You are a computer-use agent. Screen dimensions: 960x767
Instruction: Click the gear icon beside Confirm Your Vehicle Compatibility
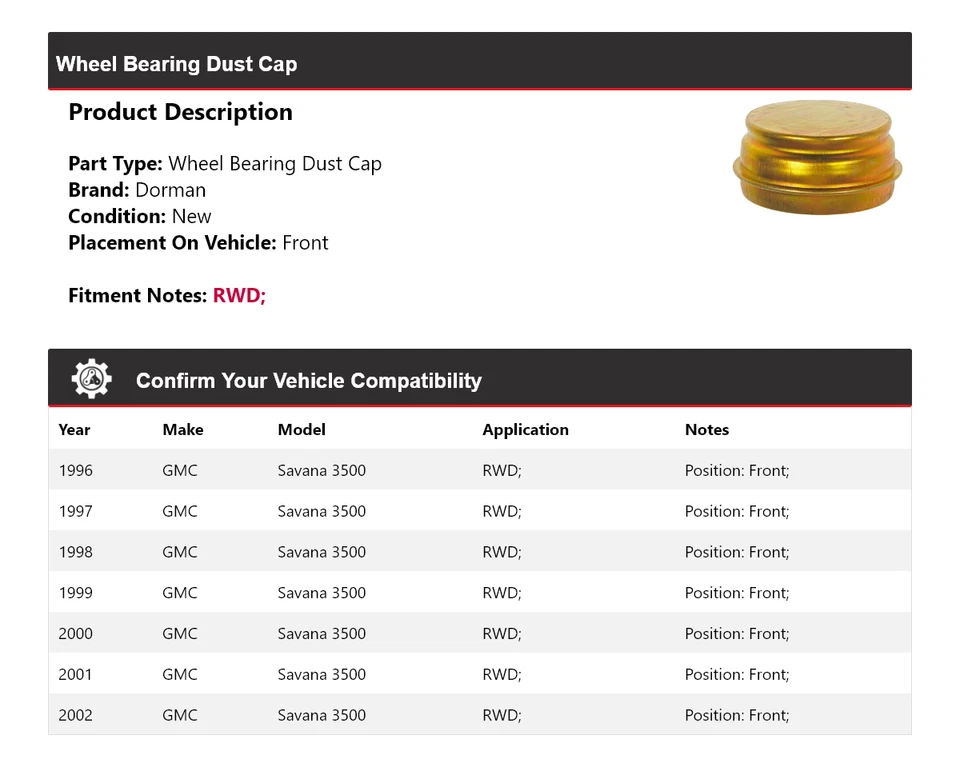[x=91, y=380]
